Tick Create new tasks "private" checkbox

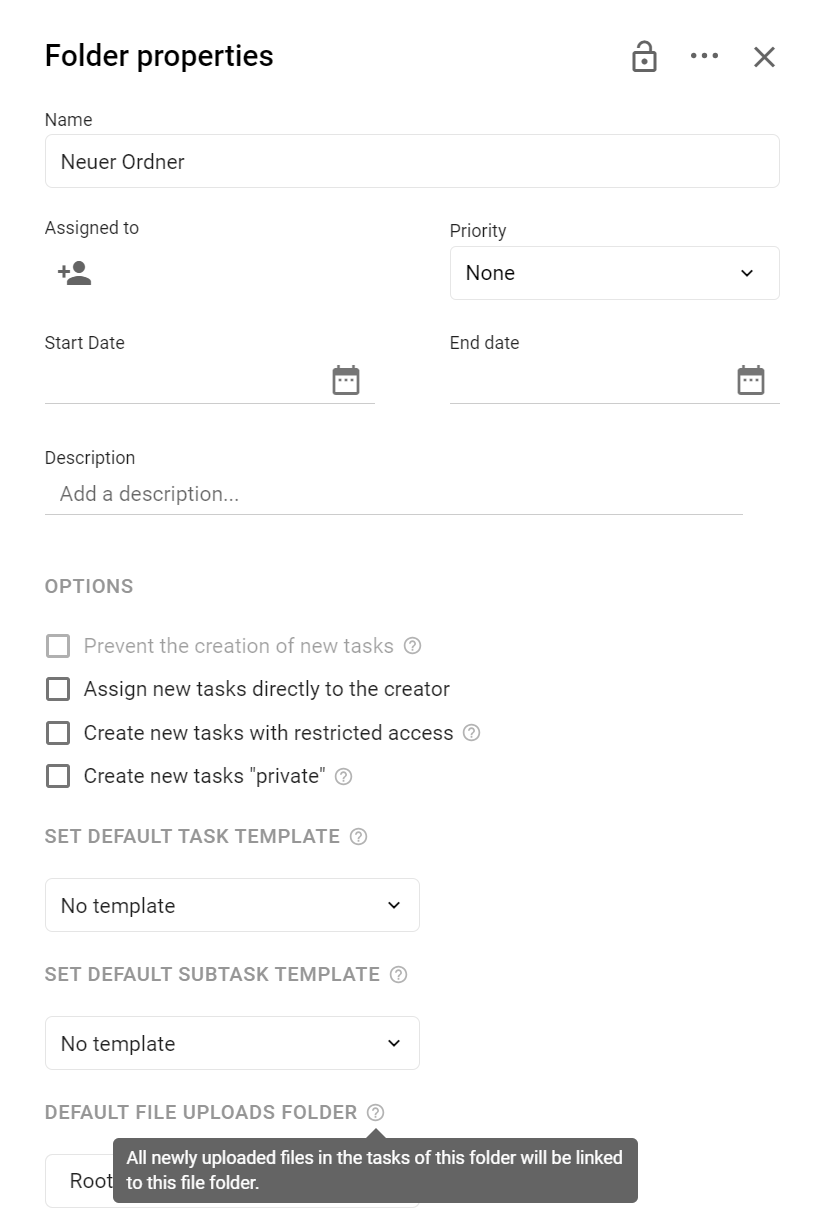coord(58,776)
